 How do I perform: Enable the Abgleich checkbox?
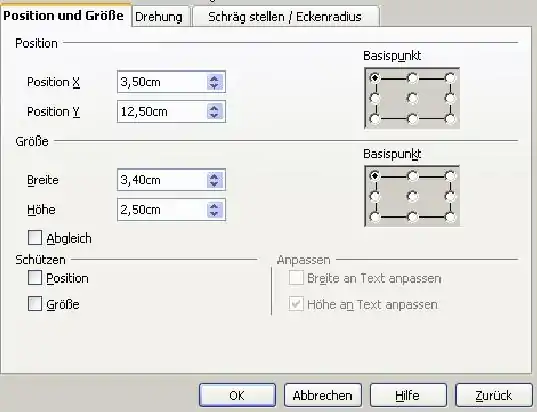35,238
